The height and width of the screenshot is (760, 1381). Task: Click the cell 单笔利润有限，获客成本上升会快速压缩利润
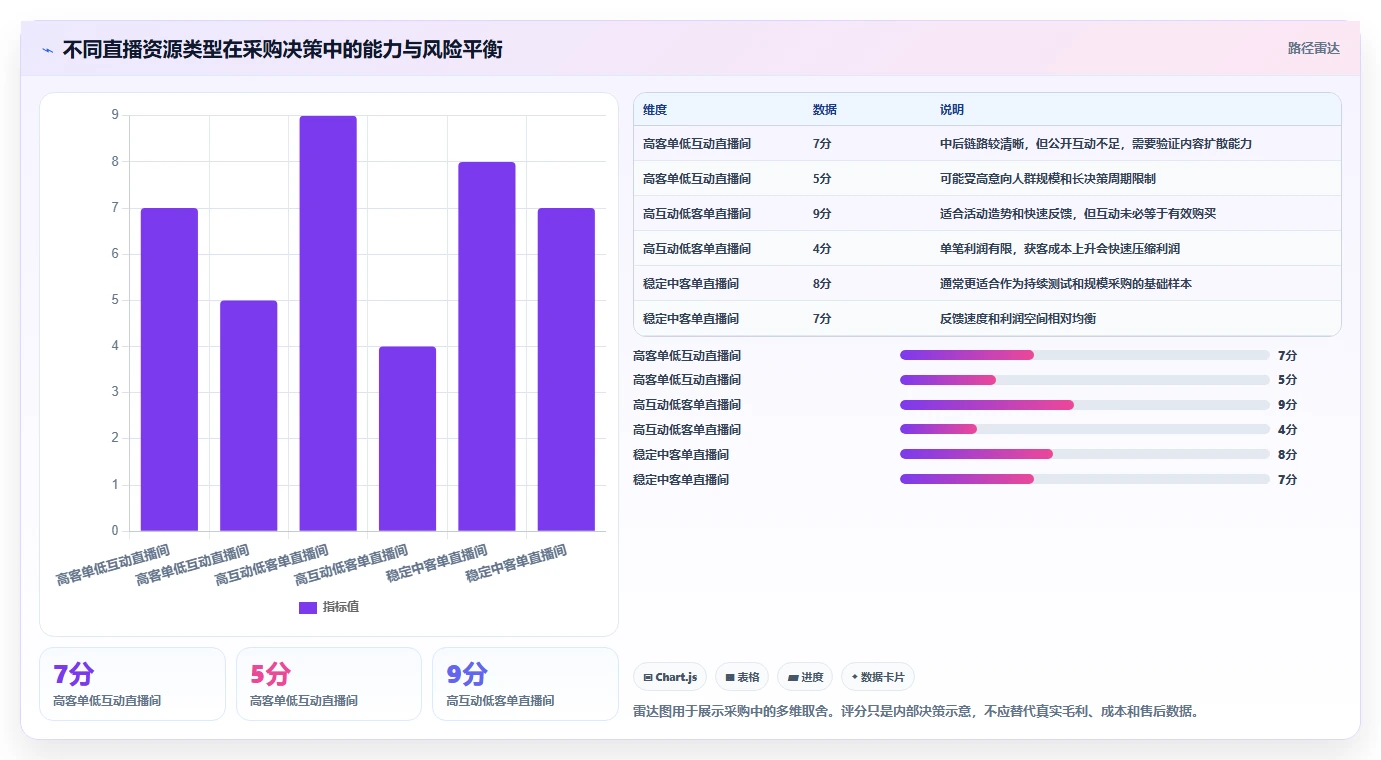(x=1060, y=249)
